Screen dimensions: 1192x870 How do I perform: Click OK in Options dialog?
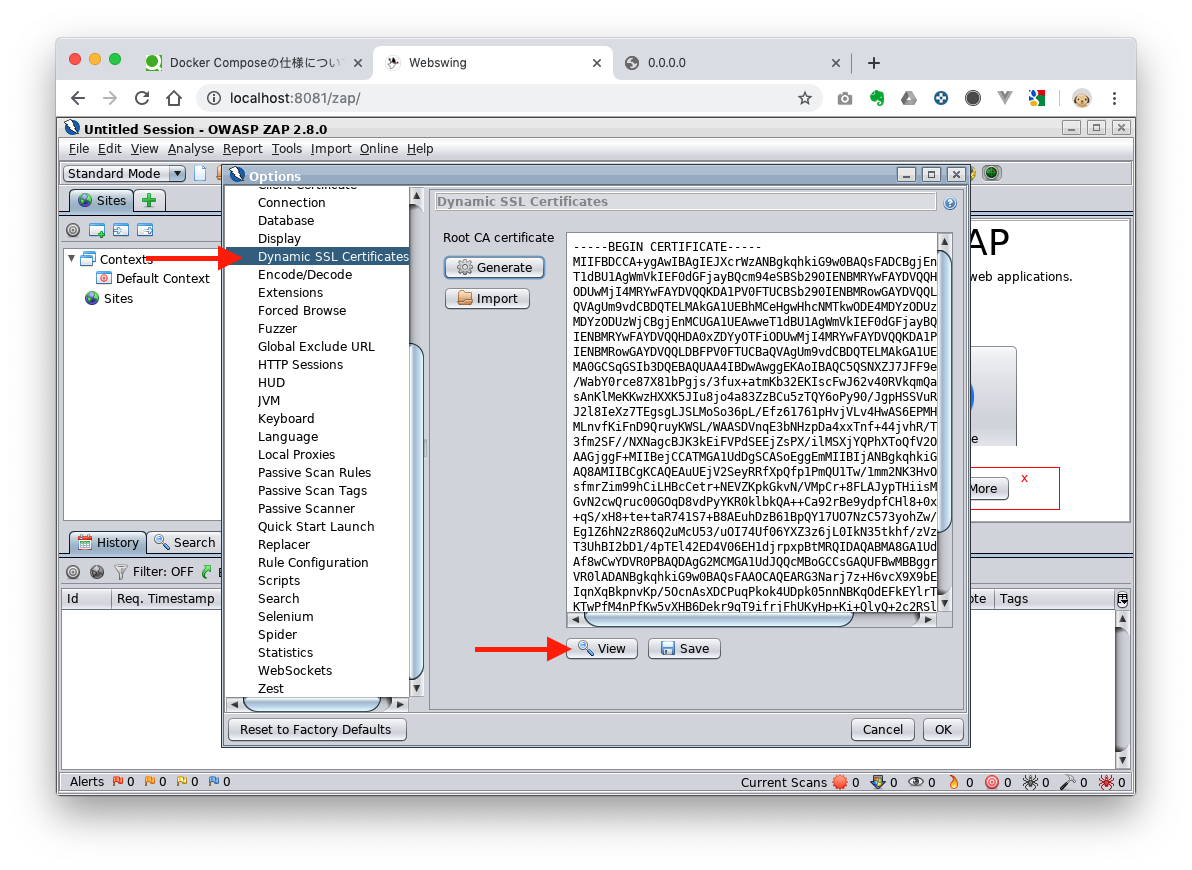point(943,730)
